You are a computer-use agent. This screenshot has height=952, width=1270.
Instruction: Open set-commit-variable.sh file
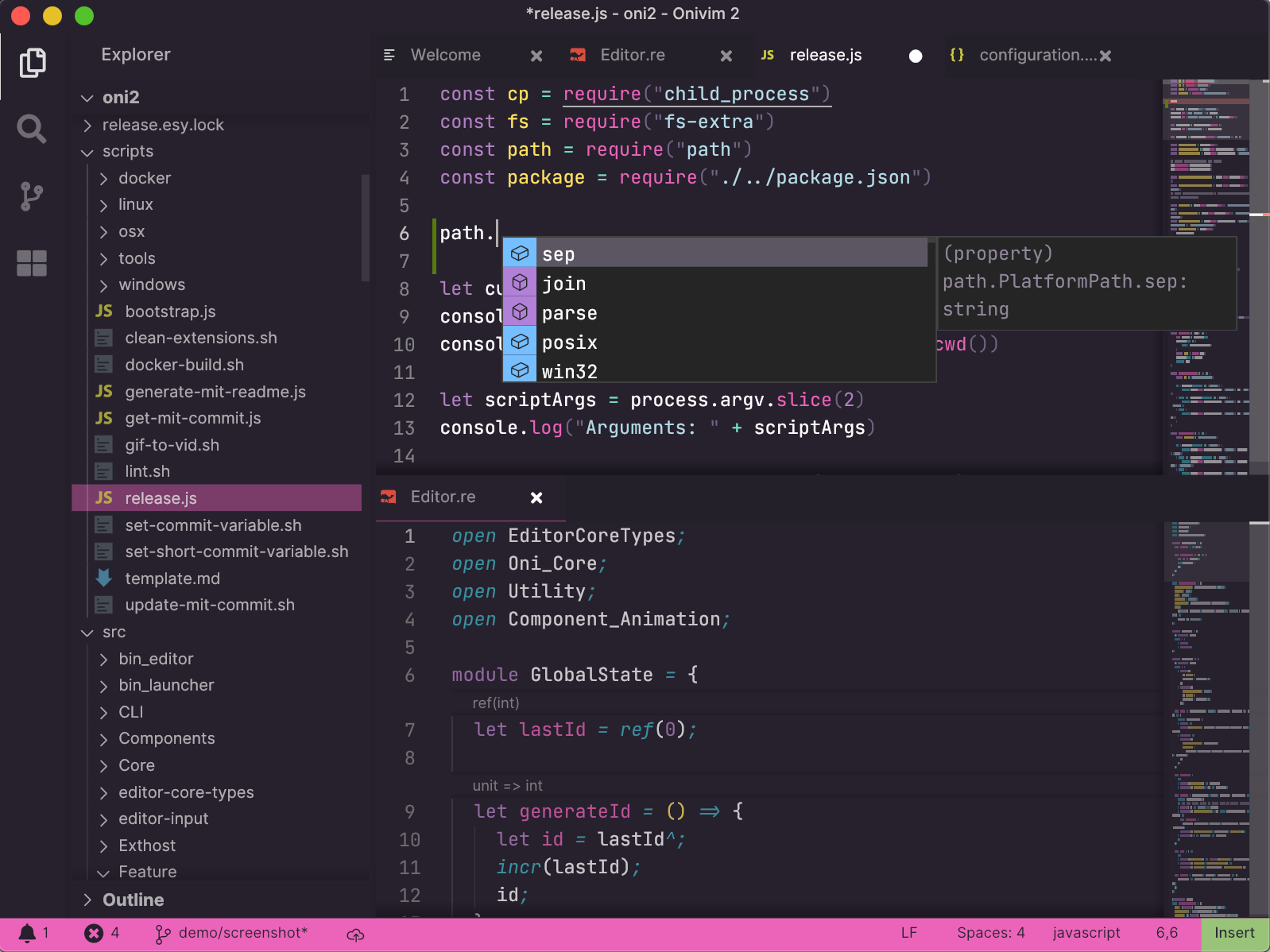(216, 525)
